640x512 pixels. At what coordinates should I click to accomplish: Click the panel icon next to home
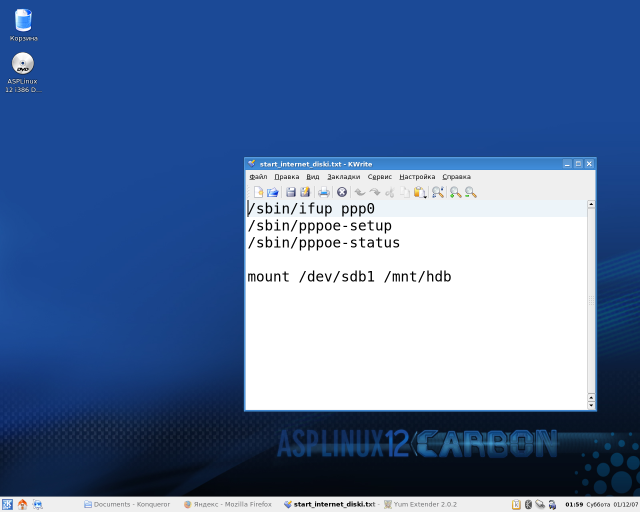[x=38, y=505]
